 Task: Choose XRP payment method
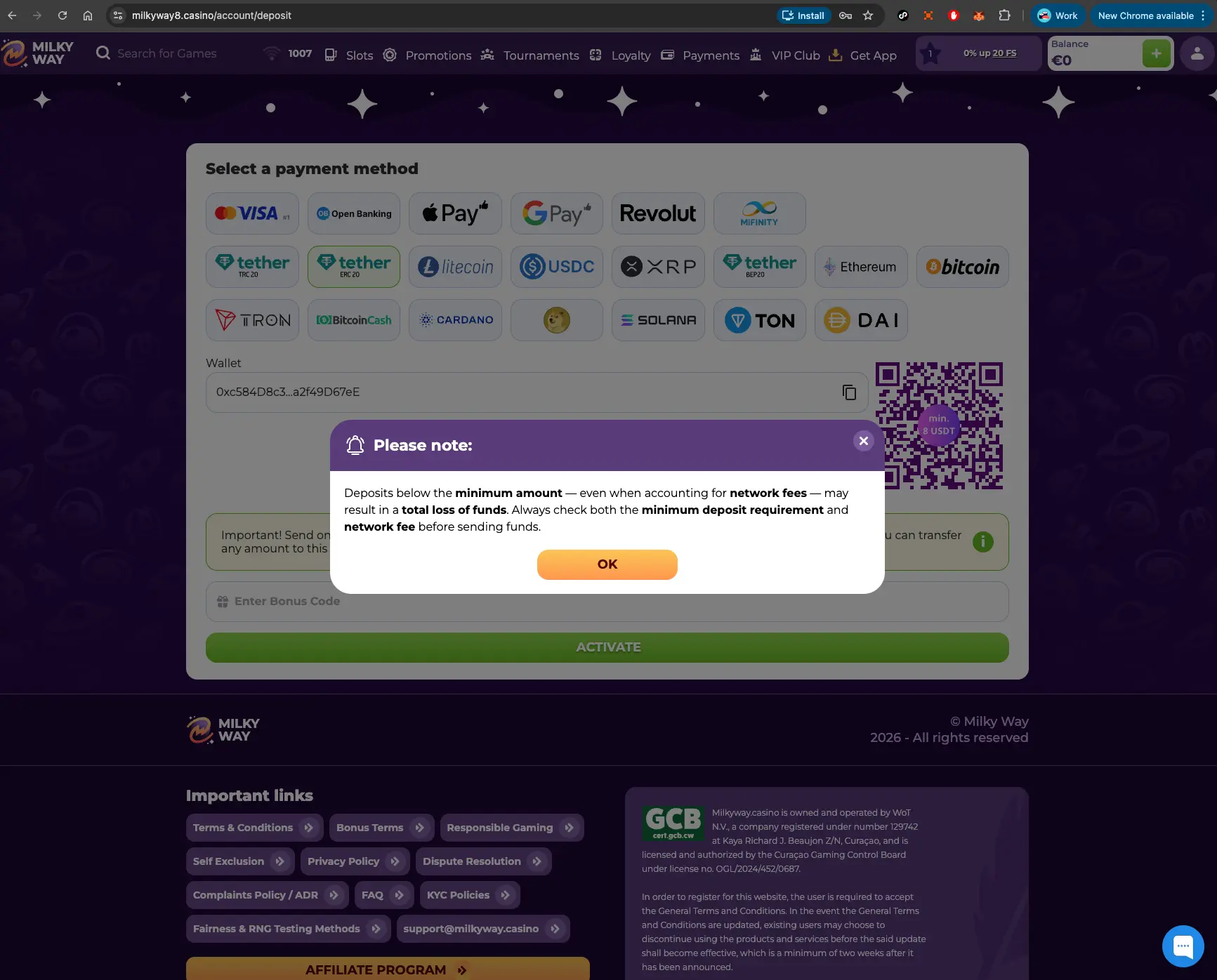(658, 267)
